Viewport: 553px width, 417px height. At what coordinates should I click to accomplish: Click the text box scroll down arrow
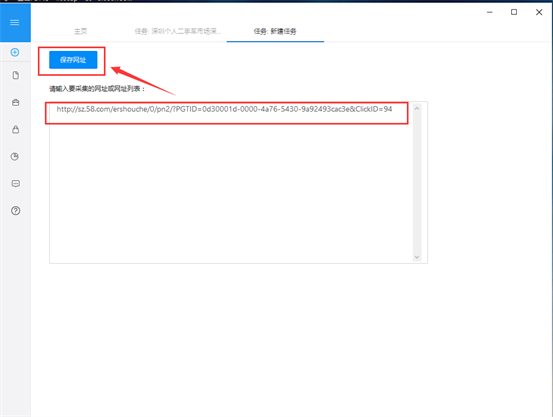[417, 257]
